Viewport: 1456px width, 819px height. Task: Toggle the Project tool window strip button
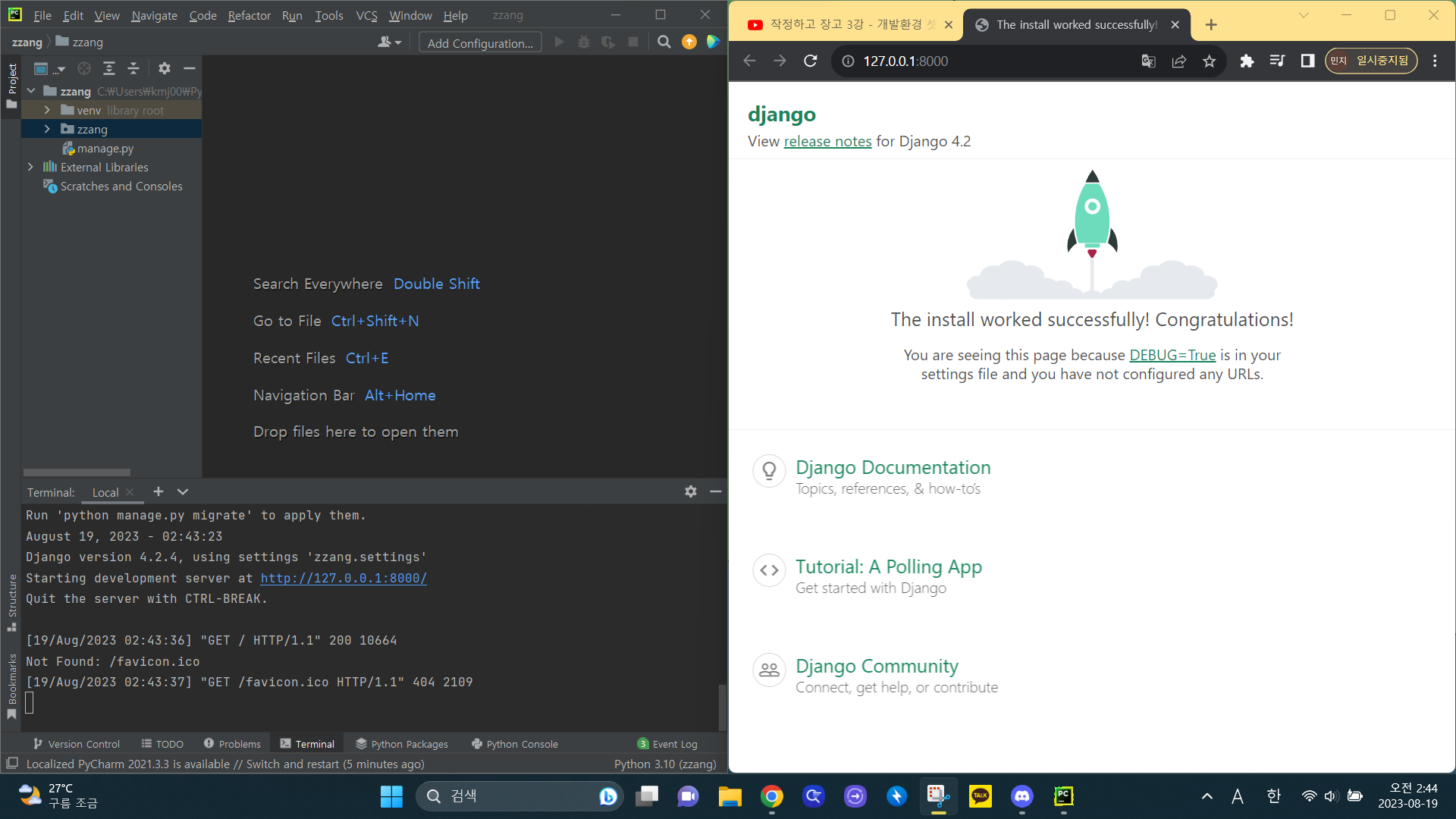pos(11,85)
